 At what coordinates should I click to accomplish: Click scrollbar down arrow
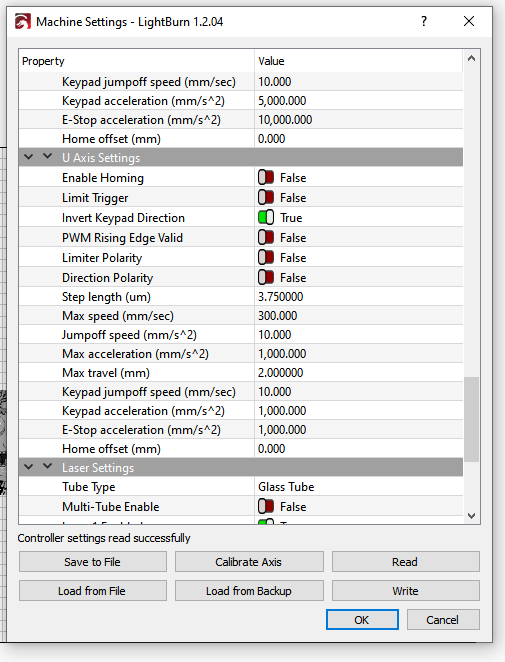[x=472, y=515]
